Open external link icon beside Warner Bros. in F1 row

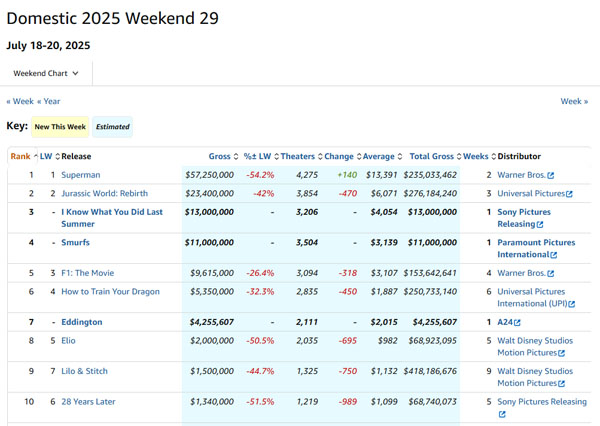pyautogui.click(x=551, y=274)
